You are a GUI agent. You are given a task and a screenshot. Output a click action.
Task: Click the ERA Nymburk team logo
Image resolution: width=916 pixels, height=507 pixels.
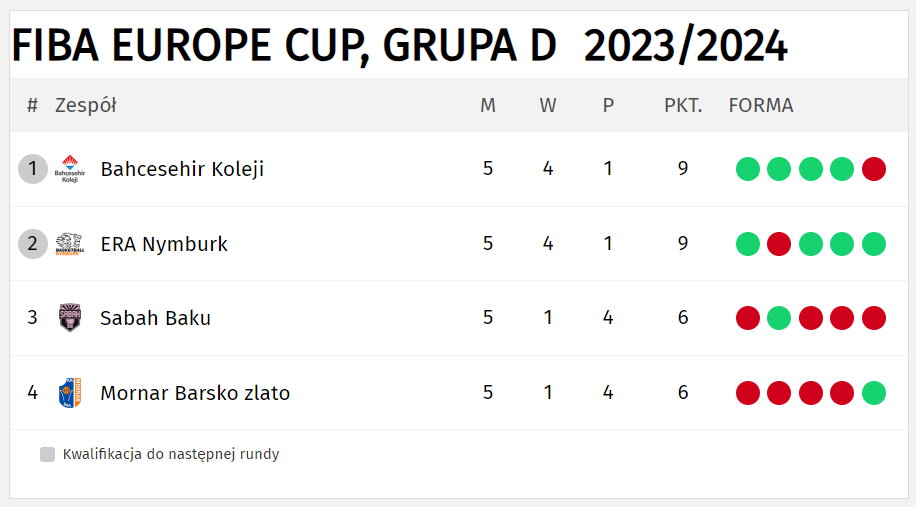point(70,244)
